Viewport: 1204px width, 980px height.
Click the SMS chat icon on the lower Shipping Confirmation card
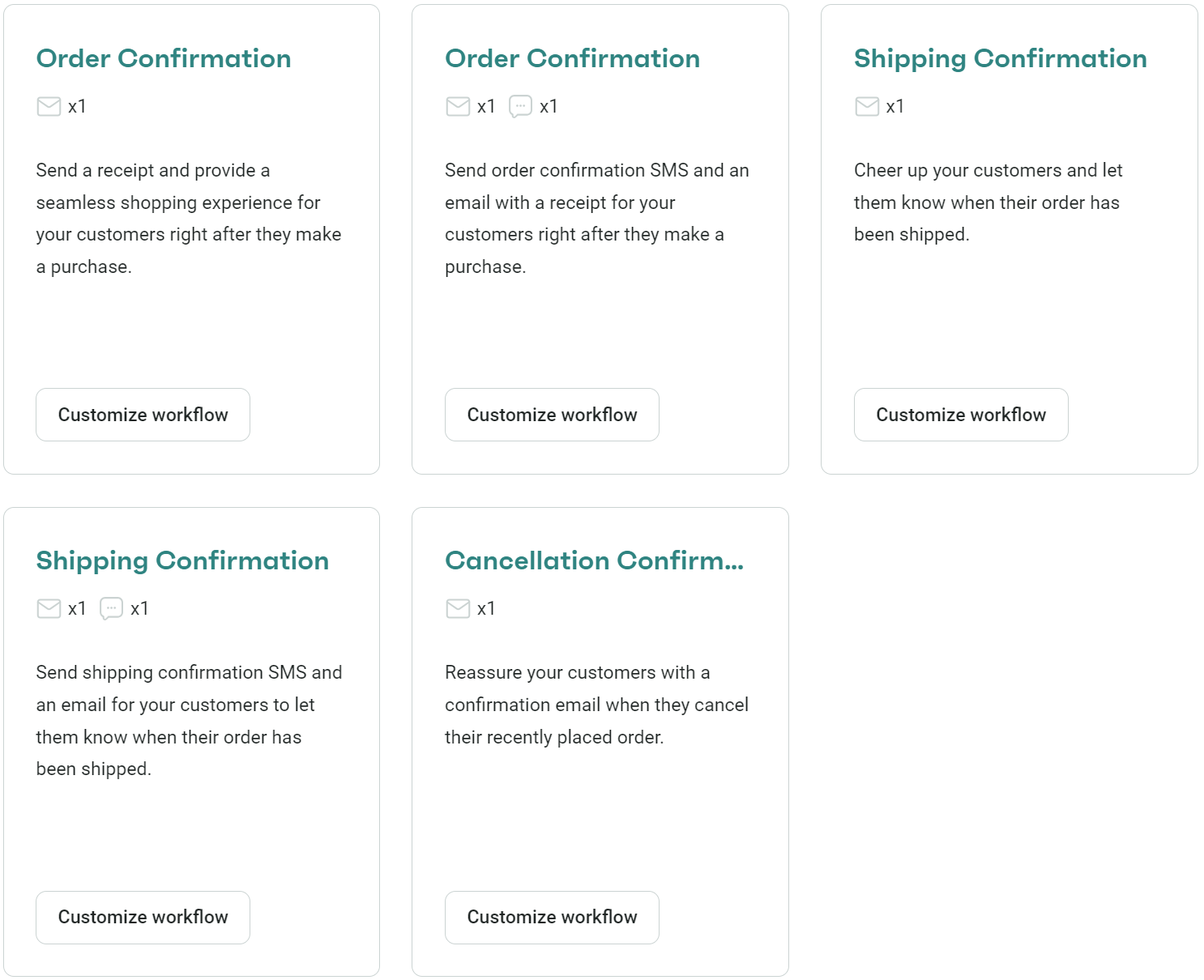tap(111, 608)
